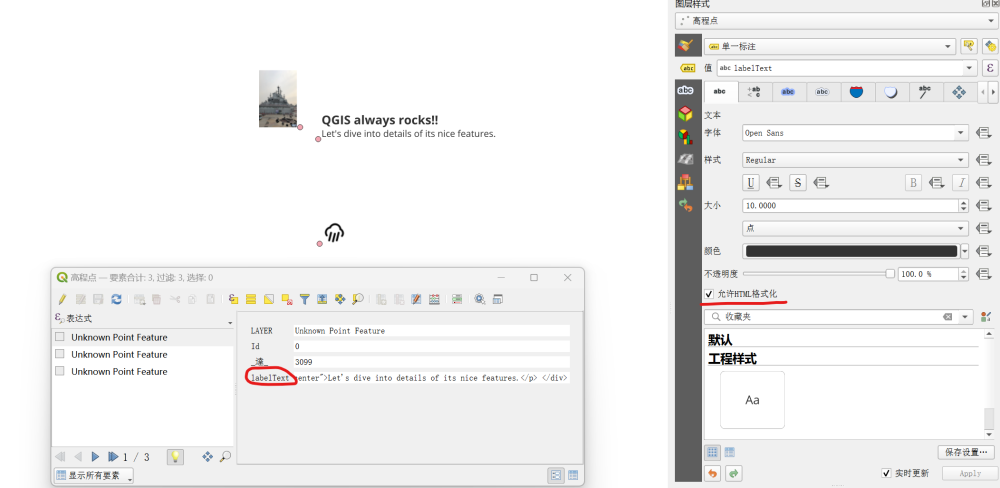The image size is (1000, 488).
Task: Select the Formatting +ab tab
Action: click(x=754, y=92)
